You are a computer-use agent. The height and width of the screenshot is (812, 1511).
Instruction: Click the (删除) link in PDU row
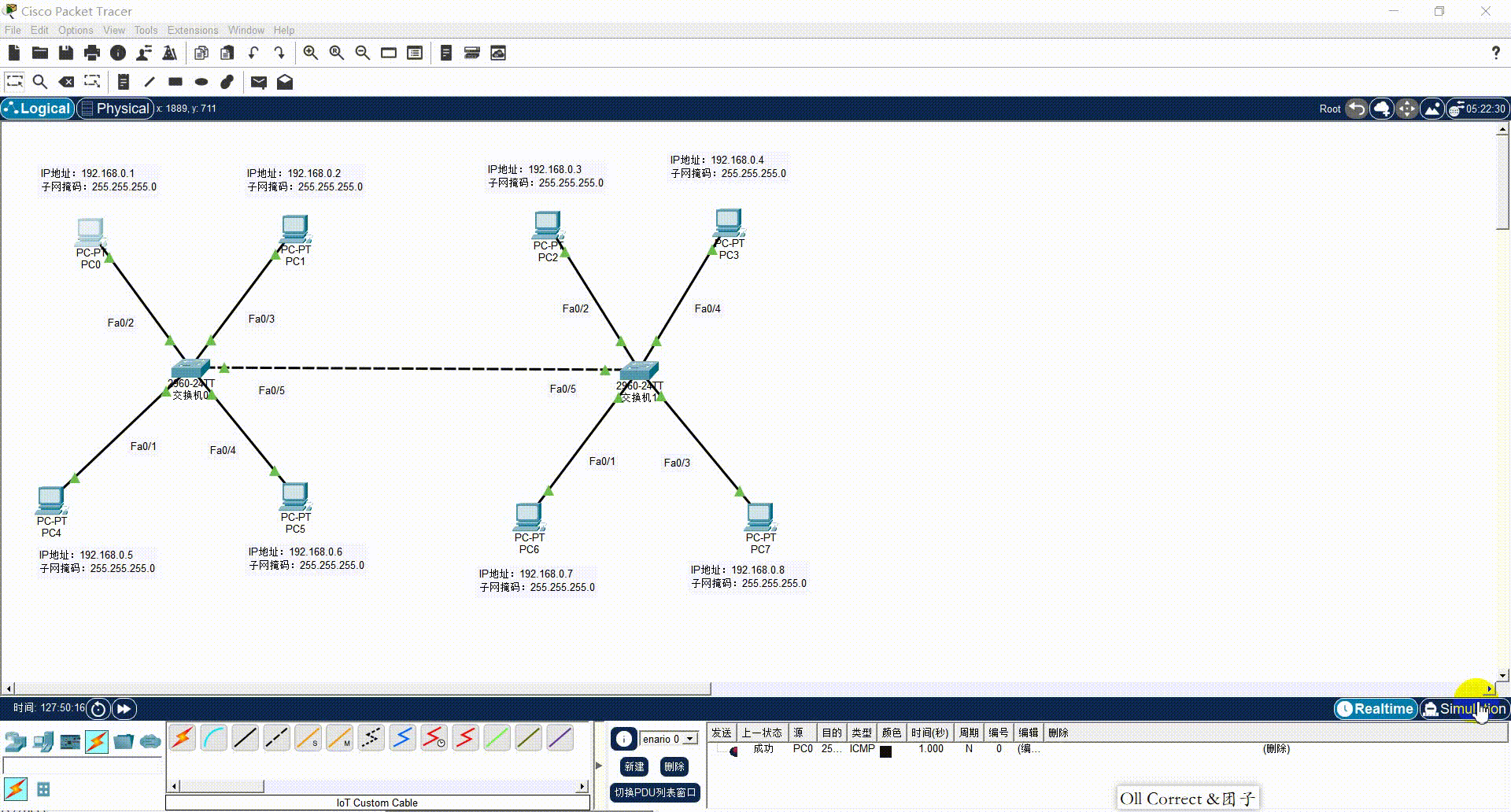tap(1276, 749)
